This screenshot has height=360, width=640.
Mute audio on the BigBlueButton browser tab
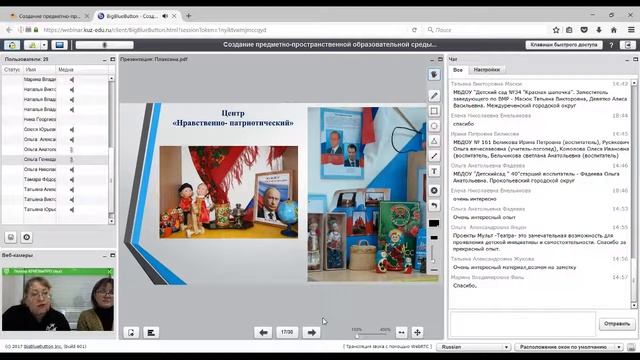(x=165, y=16)
